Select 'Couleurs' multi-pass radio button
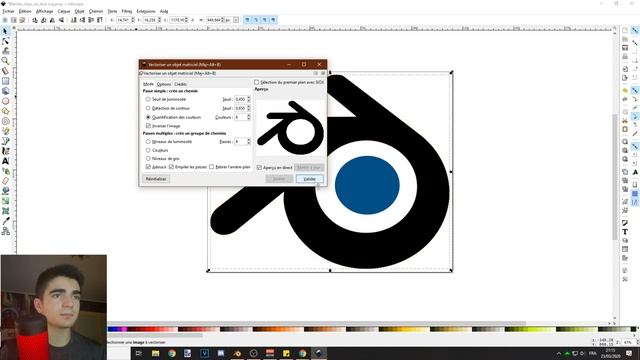This screenshot has width=640, height=360. [x=148, y=150]
